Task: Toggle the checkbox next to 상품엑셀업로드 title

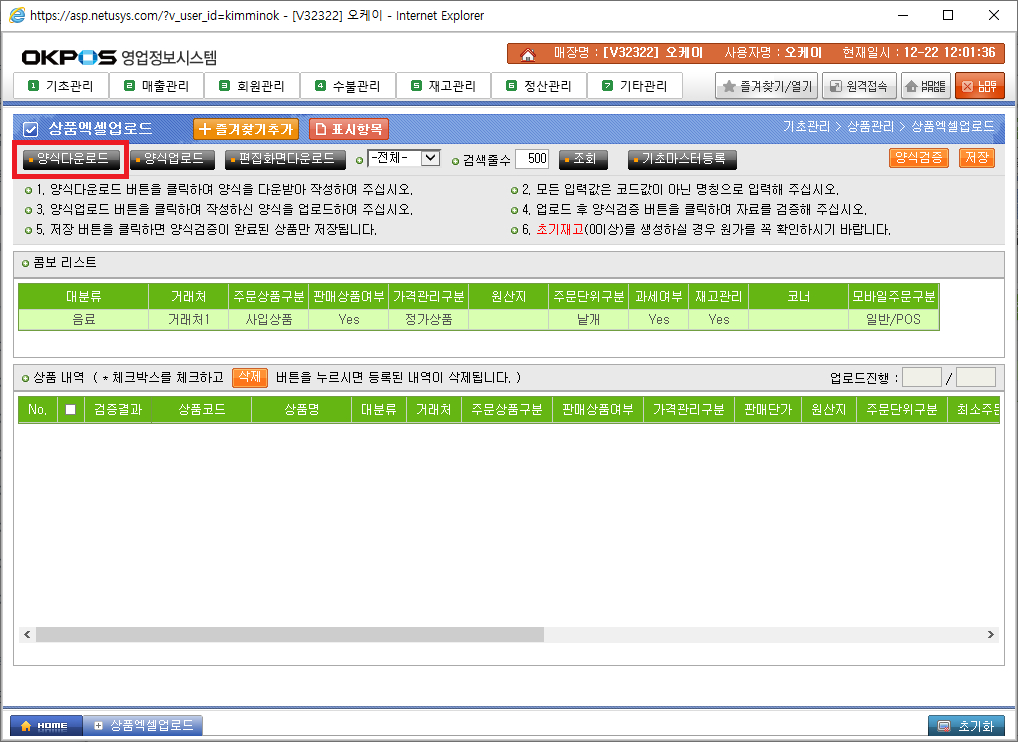Action: click(30, 129)
